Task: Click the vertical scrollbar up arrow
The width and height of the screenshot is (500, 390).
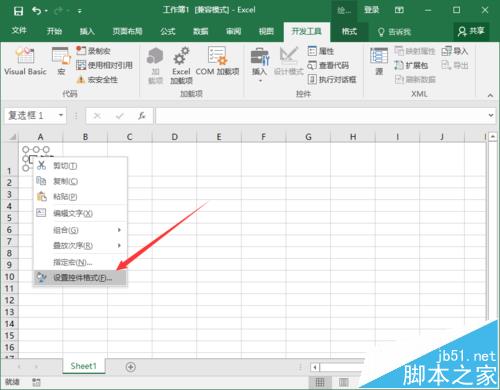Action: click(x=493, y=137)
